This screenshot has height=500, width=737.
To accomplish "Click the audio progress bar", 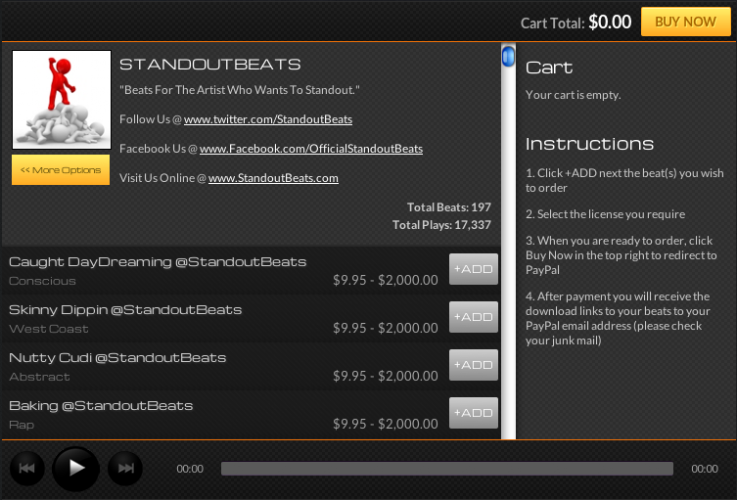I will tap(447, 469).
